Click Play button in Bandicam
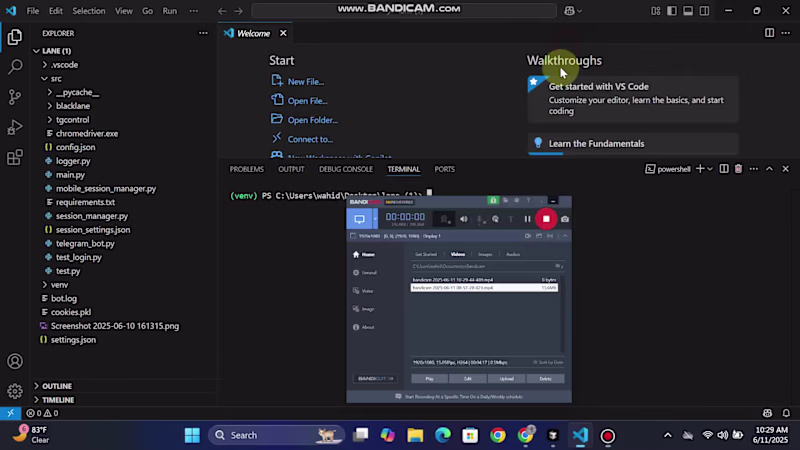800x450 pixels. [430, 379]
